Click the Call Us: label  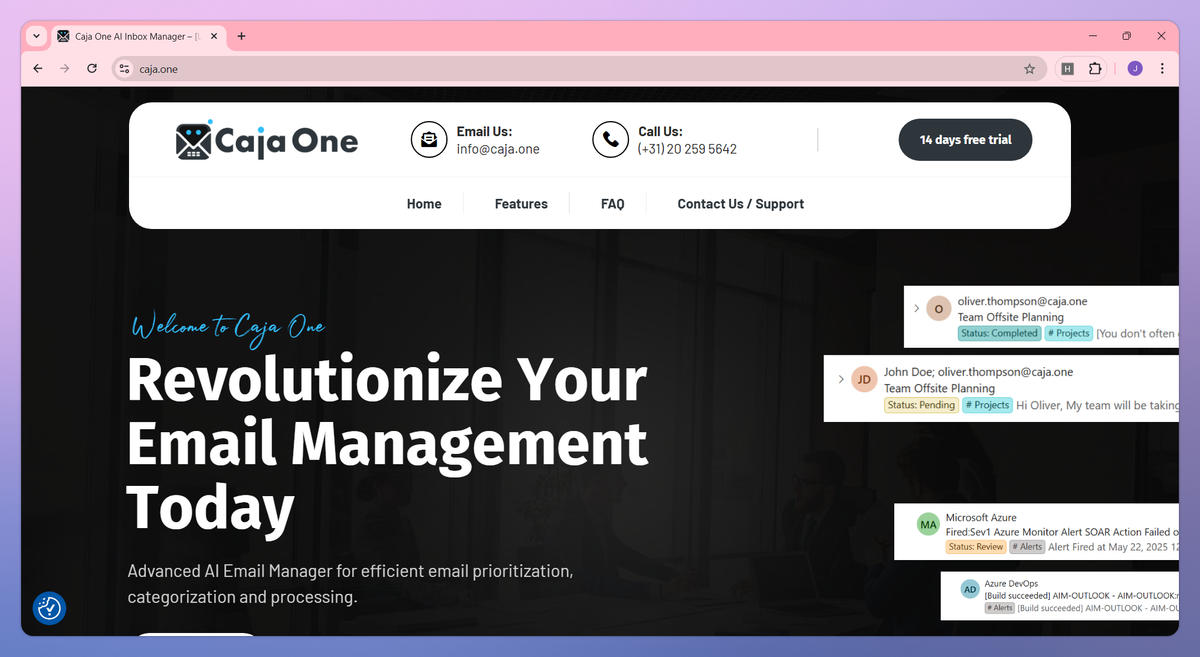pos(660,131)
